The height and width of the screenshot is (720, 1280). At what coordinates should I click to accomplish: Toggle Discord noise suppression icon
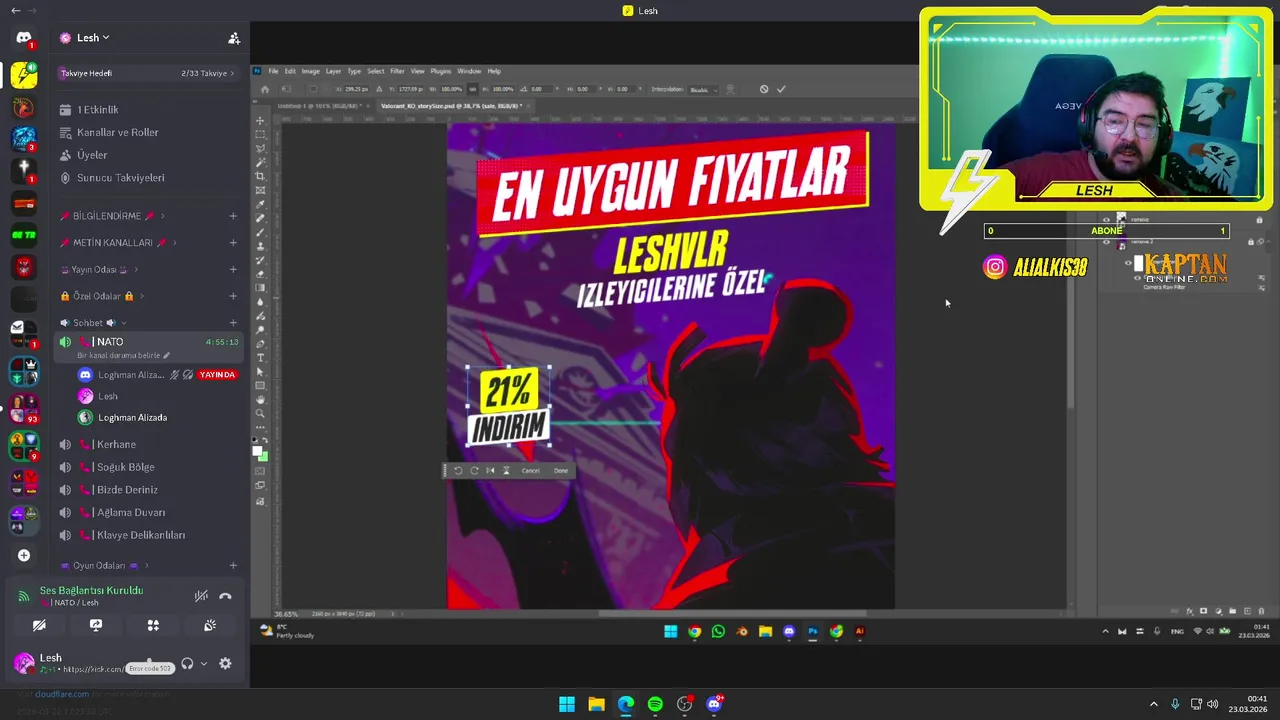(x=201, y=596)
